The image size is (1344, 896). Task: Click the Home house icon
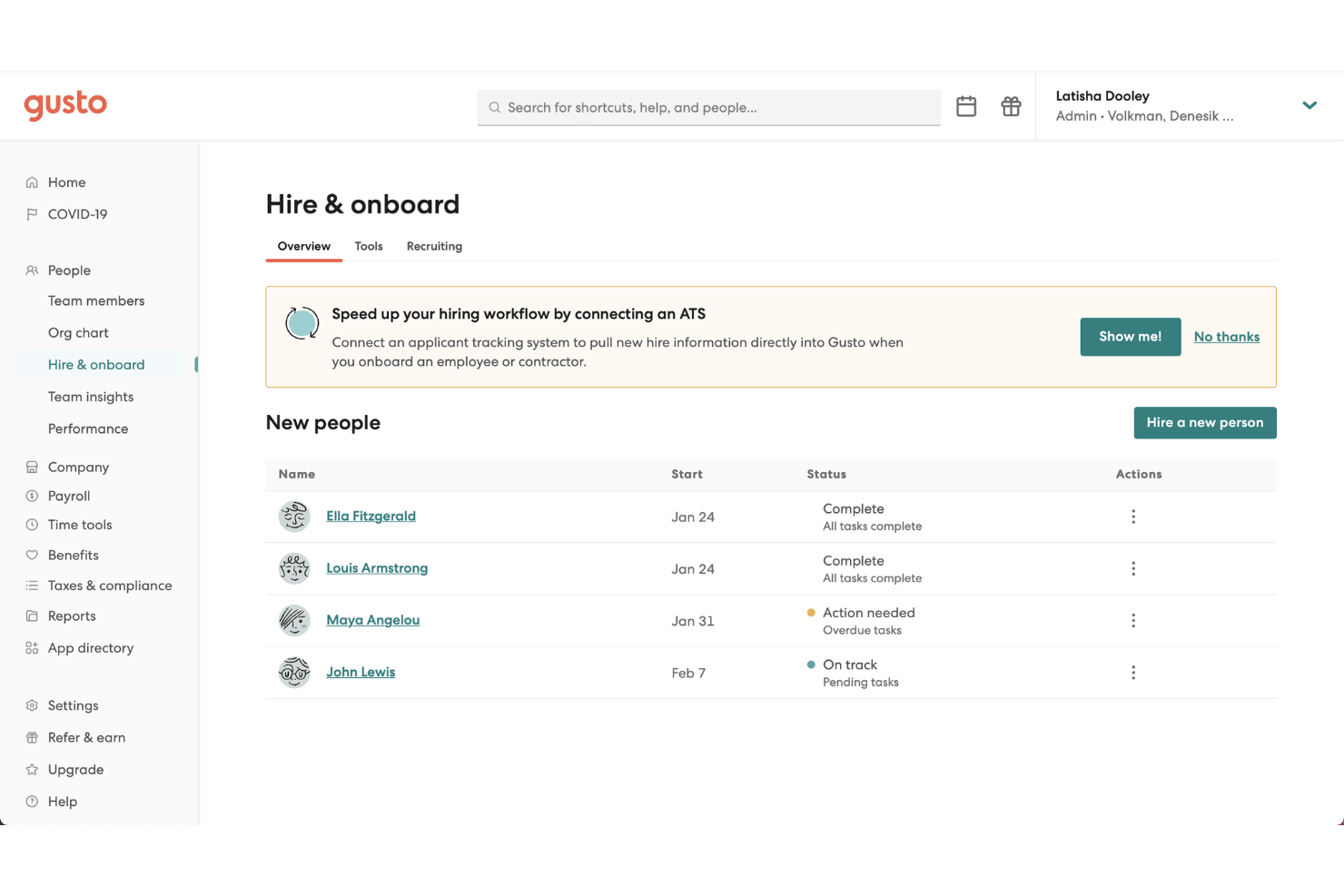[32, 182]
